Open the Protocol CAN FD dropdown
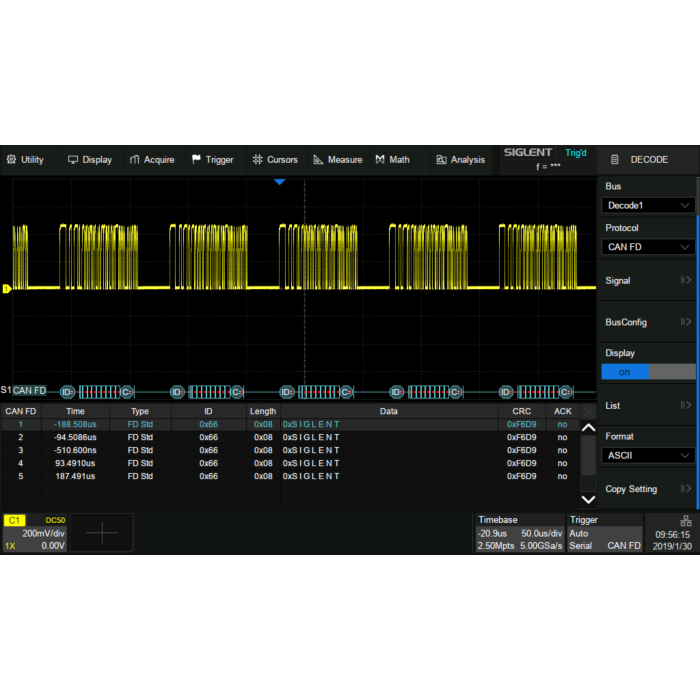The height and width of the screenshot is (700, 700). (648, 247)
